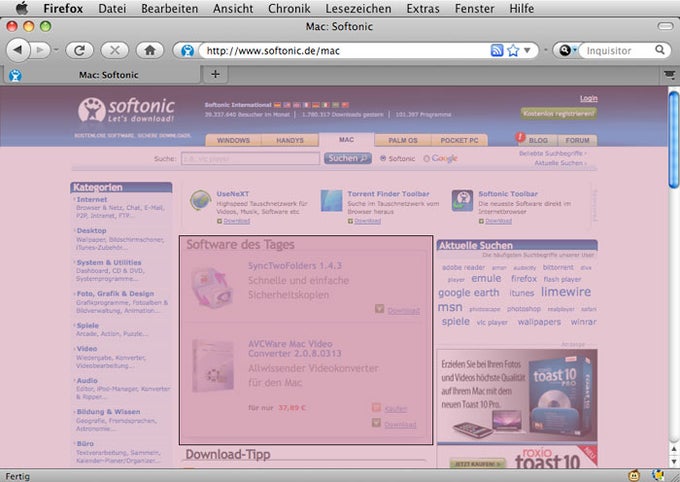Open a new tab with plus button

click(215, 74)
